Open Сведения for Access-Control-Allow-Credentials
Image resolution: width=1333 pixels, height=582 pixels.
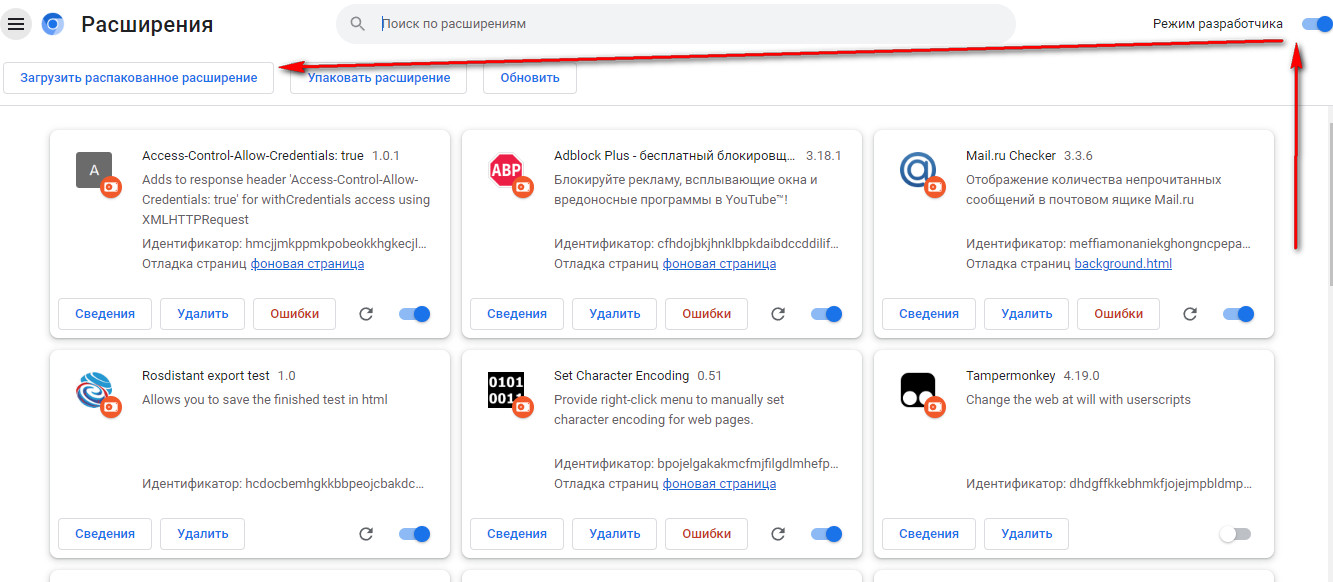[105, 314]
